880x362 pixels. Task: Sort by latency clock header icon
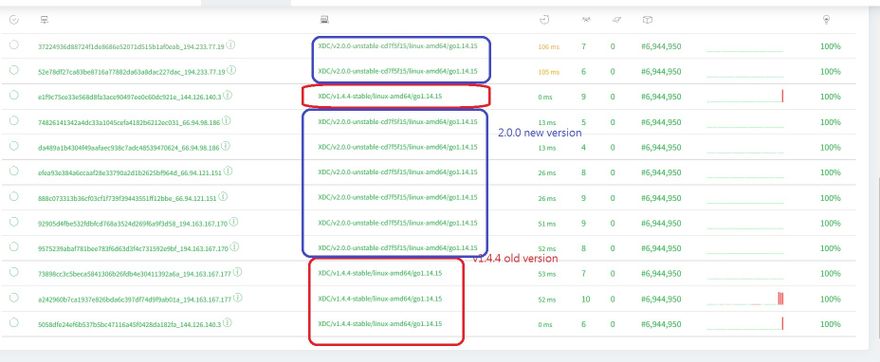tap(544, 20)
